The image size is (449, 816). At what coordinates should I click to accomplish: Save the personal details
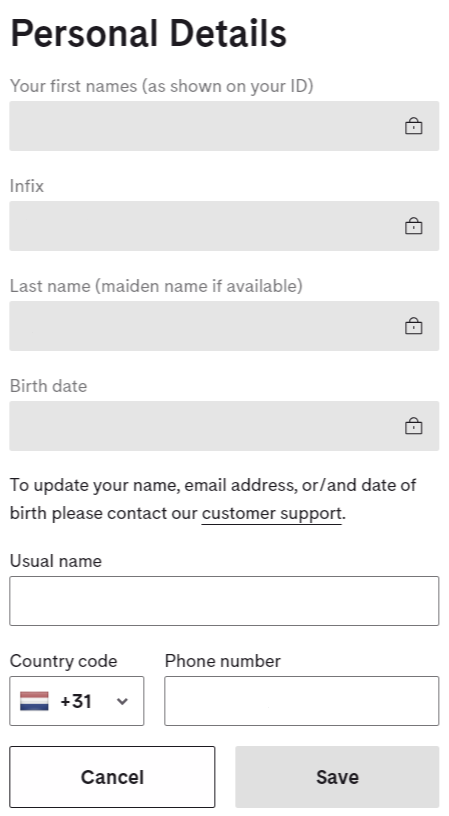pos(337,777)
